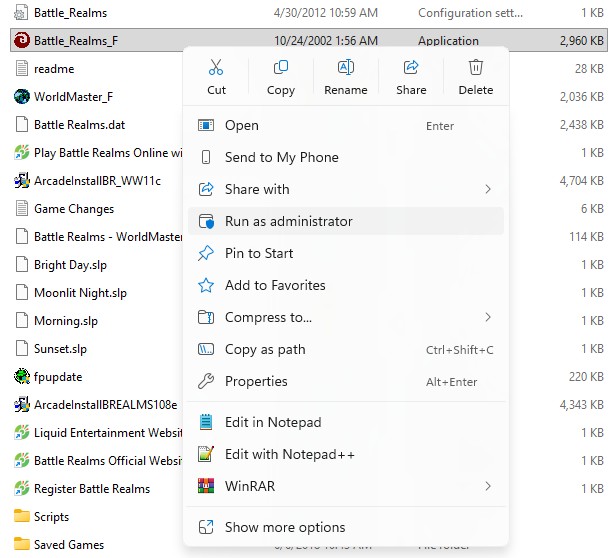The width and height of the screenshot is (616, 558).
Task: Select the Bright Day.slp file name
Action: [70, 265]
